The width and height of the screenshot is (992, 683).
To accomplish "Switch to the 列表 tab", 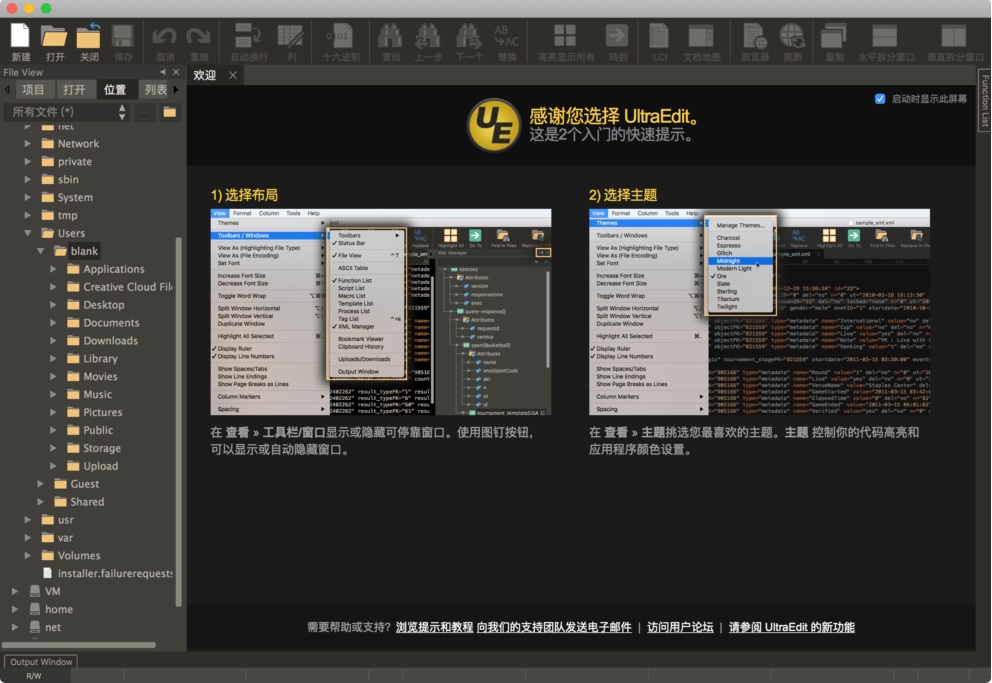I will (x=156, y=89).
